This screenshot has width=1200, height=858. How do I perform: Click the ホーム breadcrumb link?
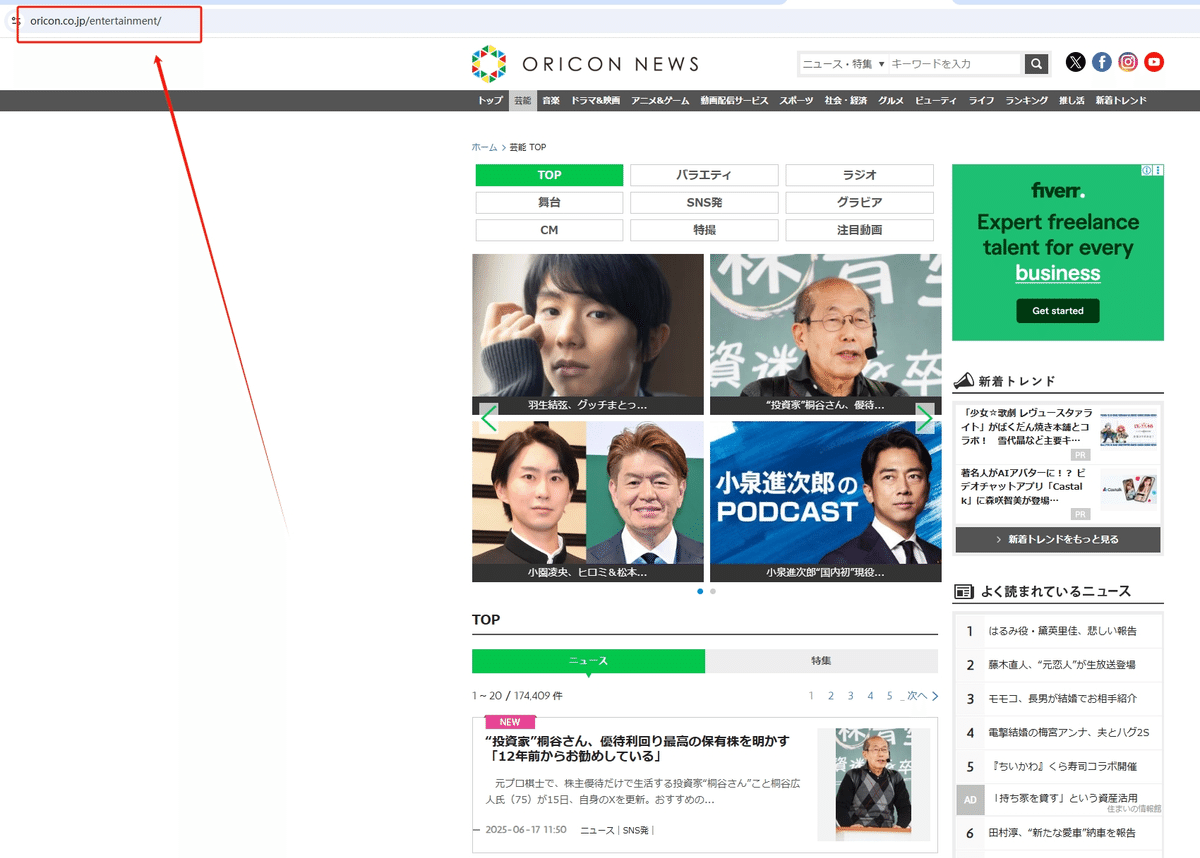(x=484, y=147)
